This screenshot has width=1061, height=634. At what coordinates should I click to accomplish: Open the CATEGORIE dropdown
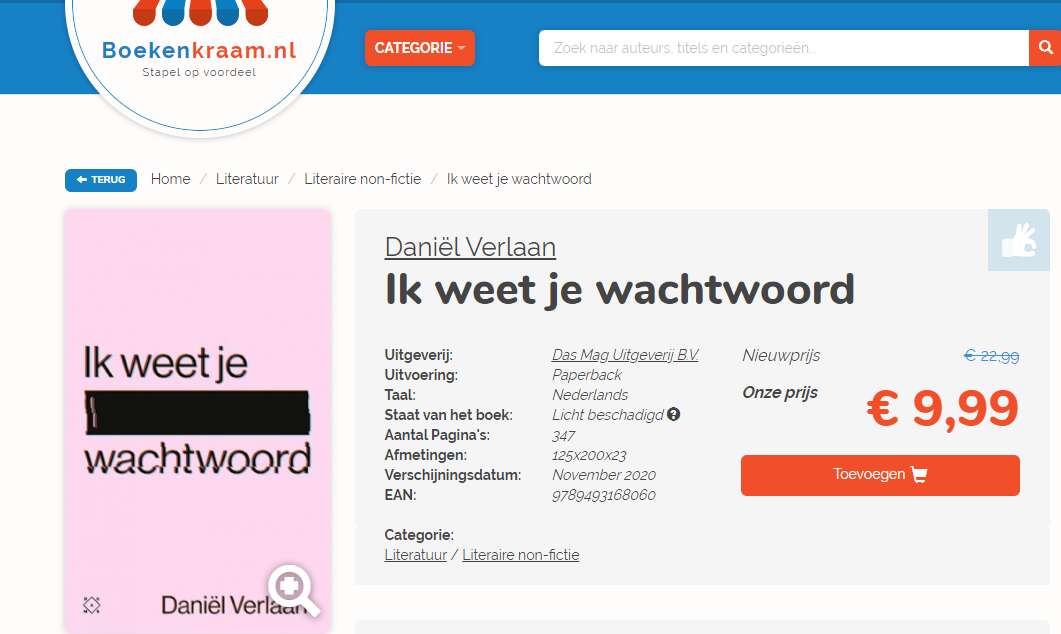click(420, 48)
